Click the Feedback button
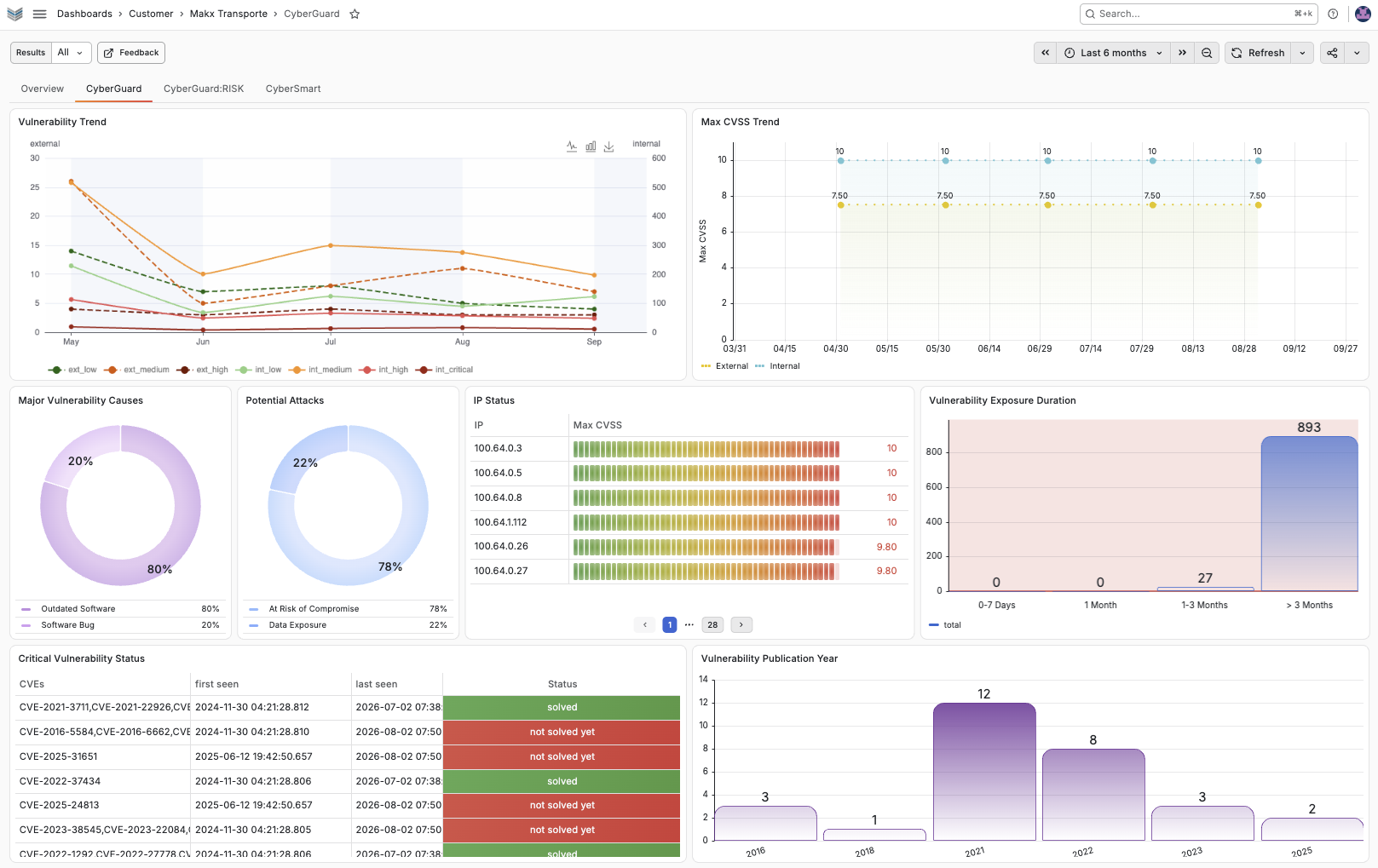This screenshot has width=1378, height=868. click(x=131, y=53)
